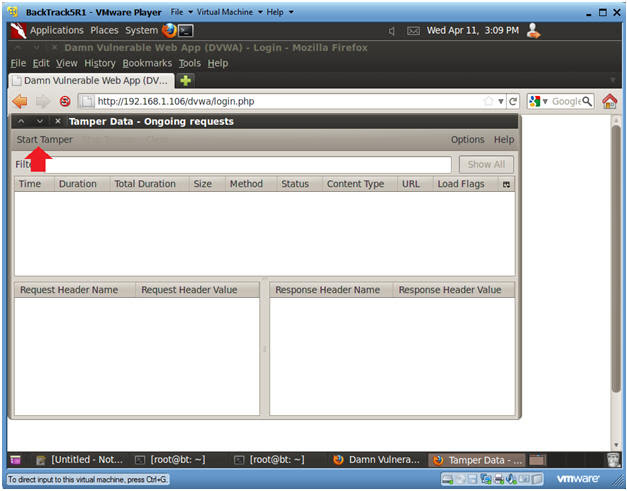
Task: Open VMware Player Help dropdown
Action: pyautogui.click(x=280, y=12)
